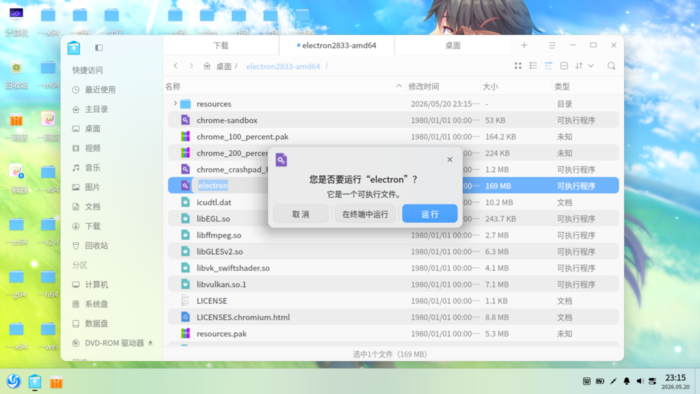Click the Run (运行) button in dialog

pos(429,214)
